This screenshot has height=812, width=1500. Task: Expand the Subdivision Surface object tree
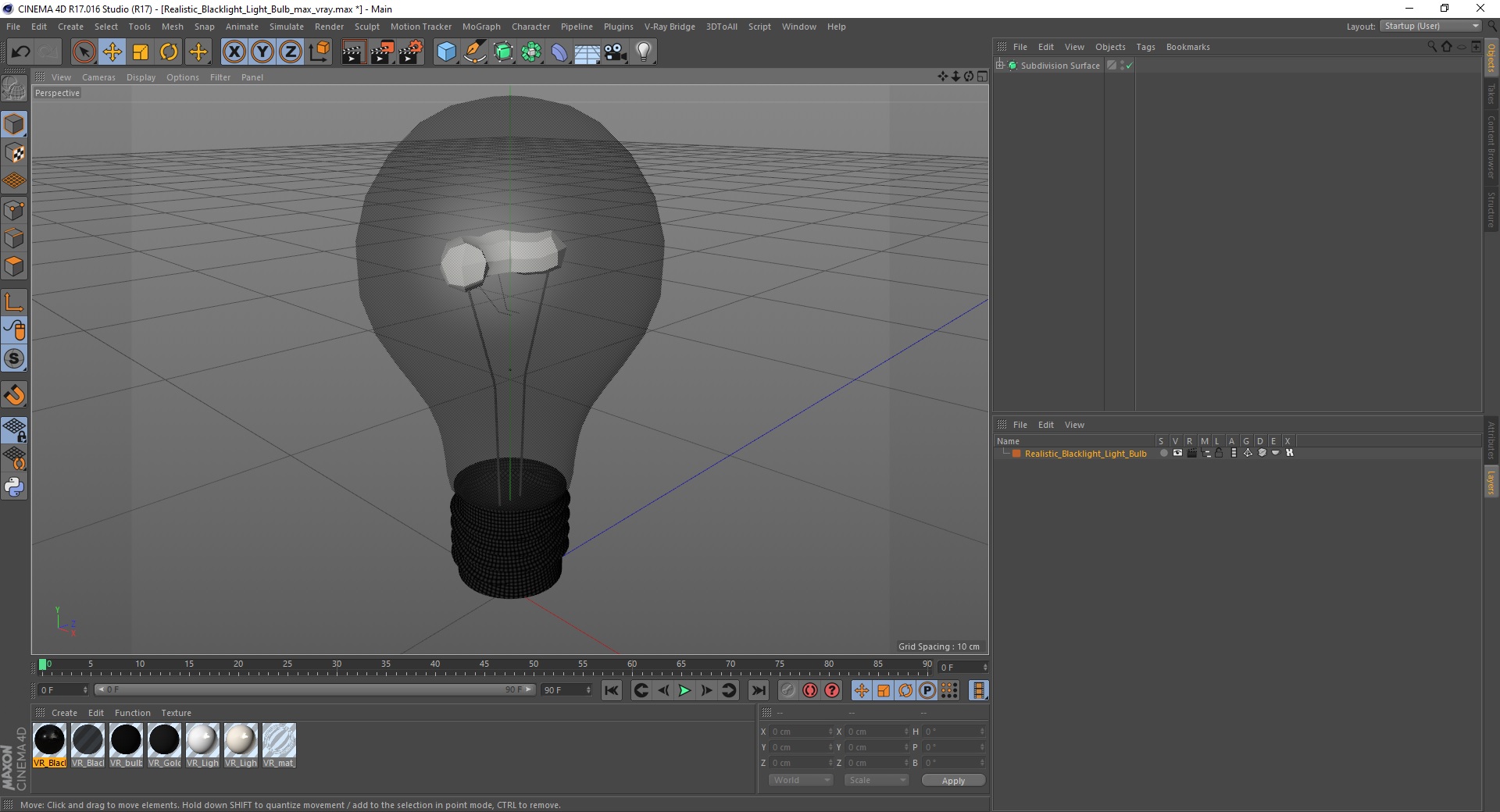pos(999,65)
